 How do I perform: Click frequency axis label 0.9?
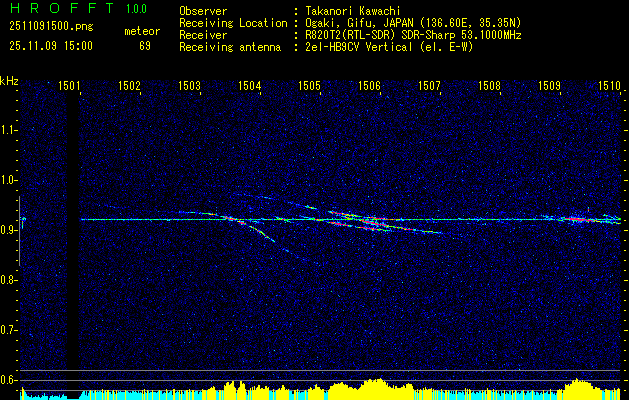pyautogui.click(x=8, y=230)
